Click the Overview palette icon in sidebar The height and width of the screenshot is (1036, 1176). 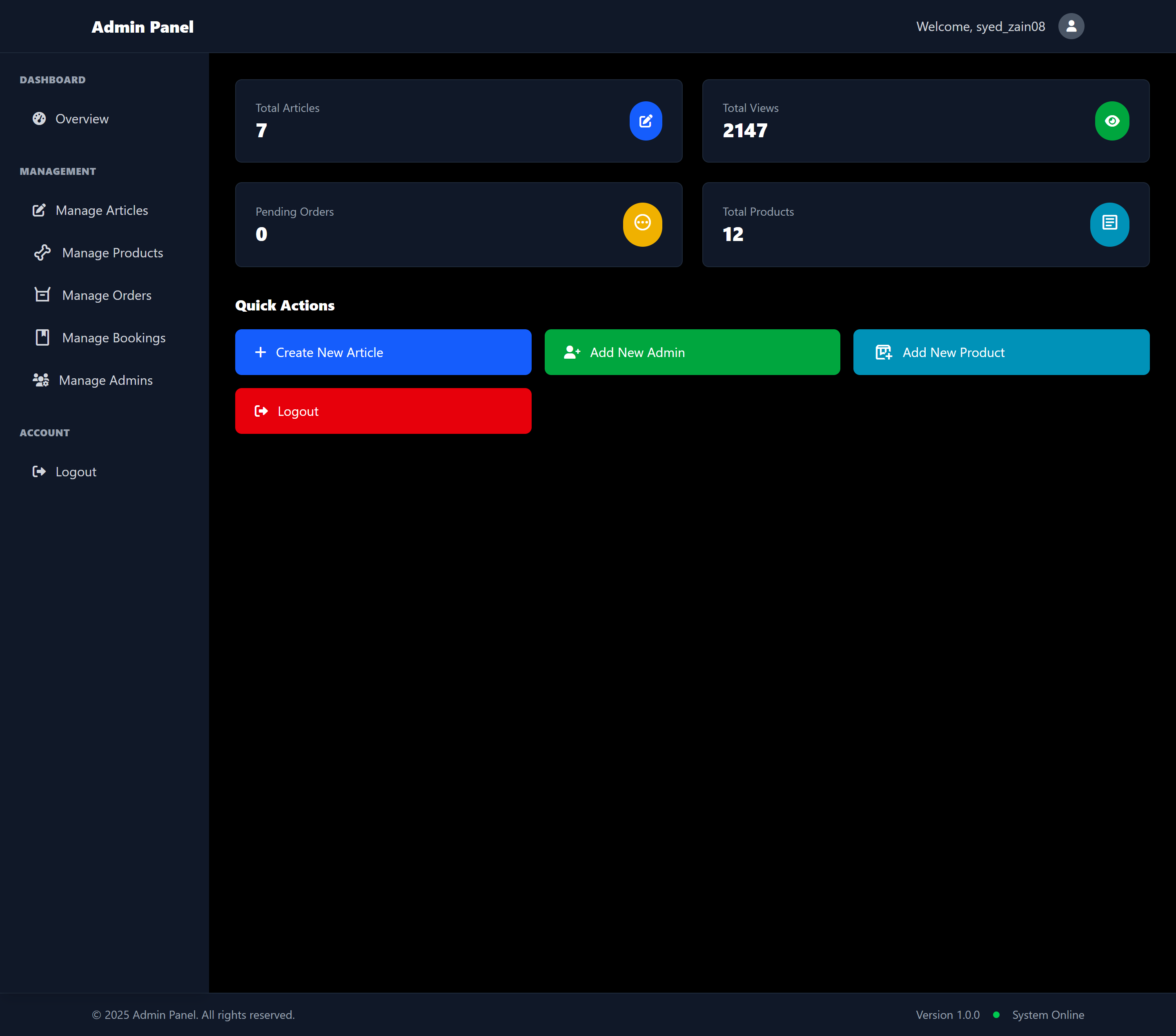tap(39, 118)
